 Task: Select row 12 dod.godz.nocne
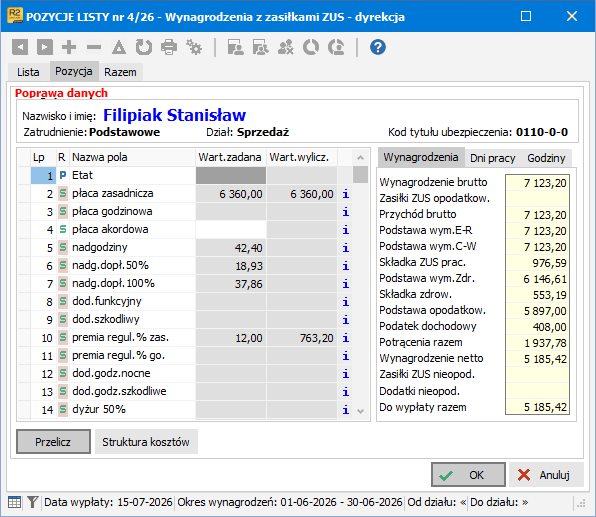(185, 374)
